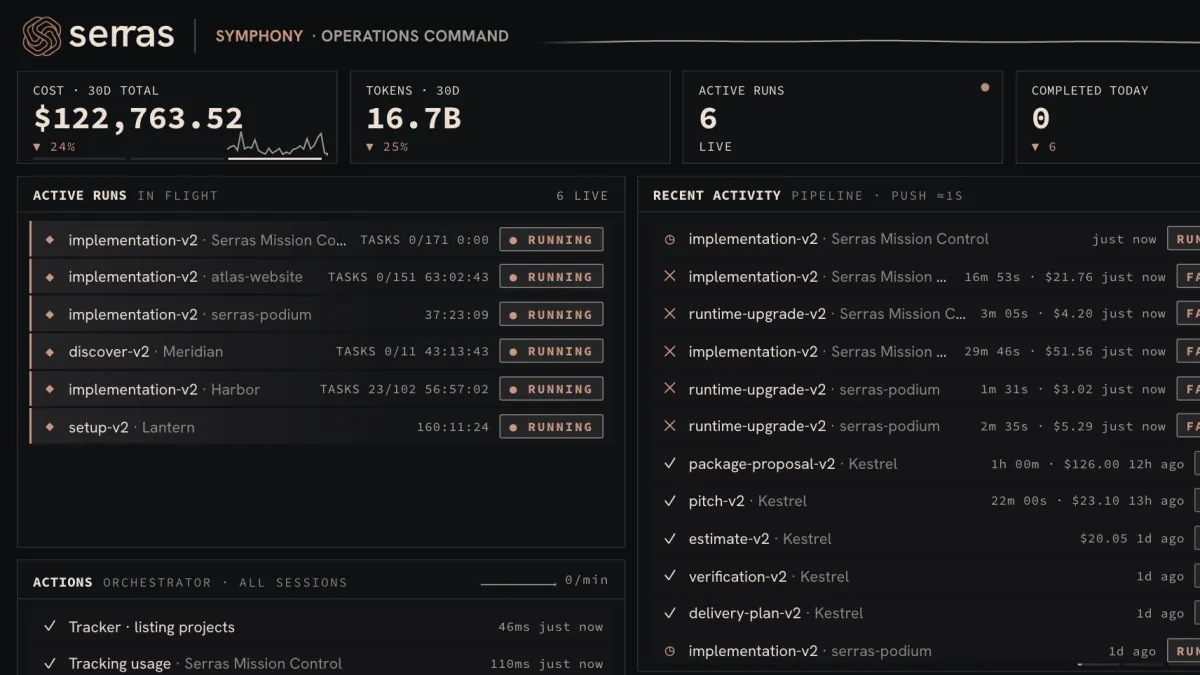Click the '6 LIVE' count in Active Runs panel
The height and width of the screenshot is (675, 1200).
(582, 196)
